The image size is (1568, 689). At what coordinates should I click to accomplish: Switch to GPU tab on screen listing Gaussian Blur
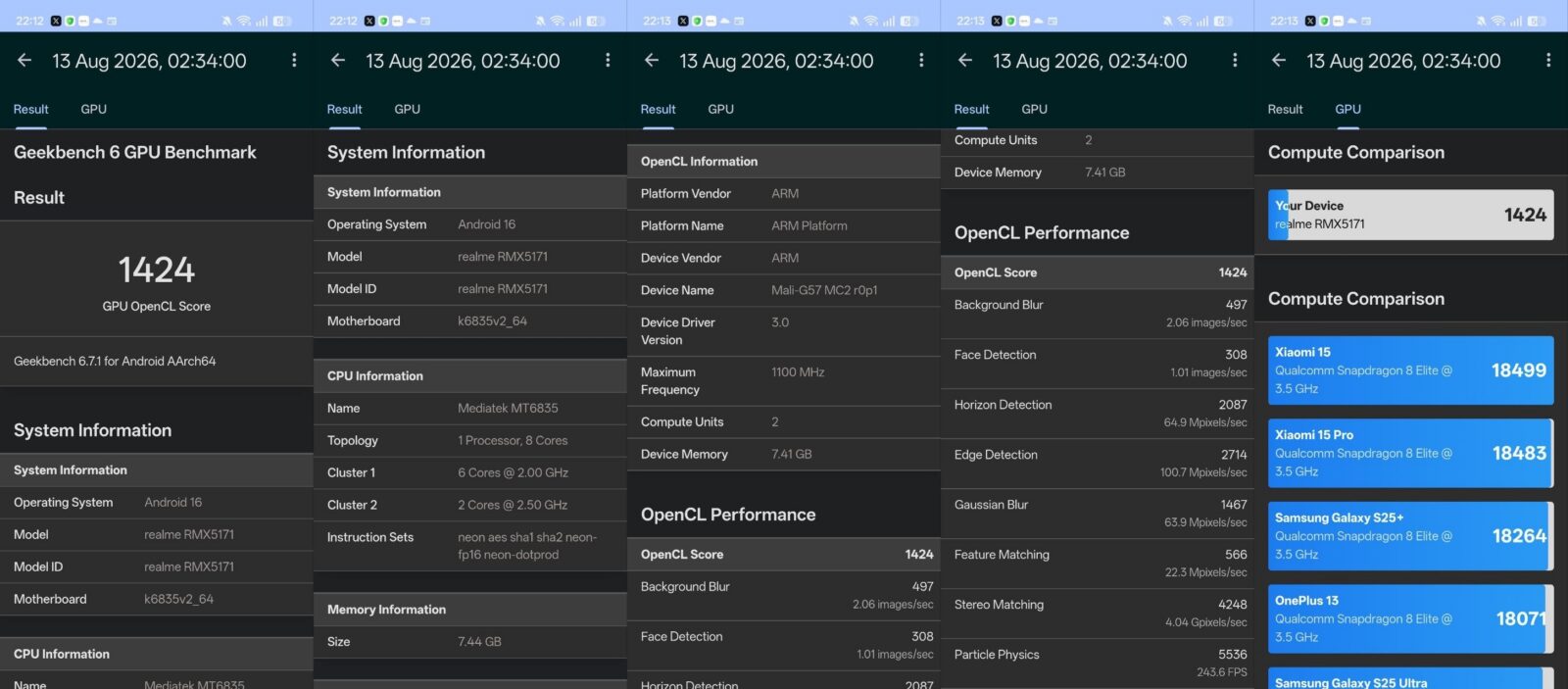pos(1035,109)
